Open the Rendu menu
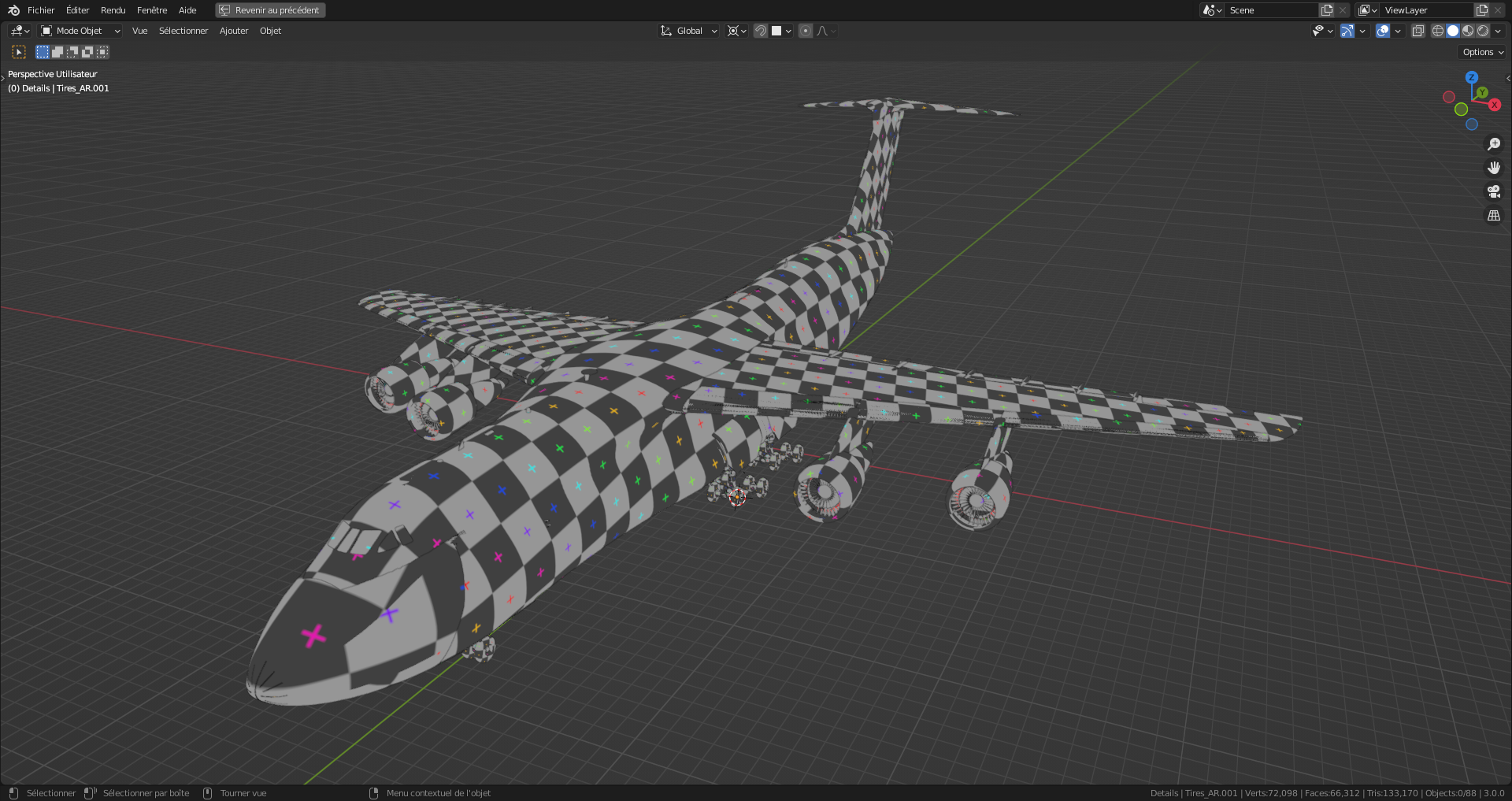This screenshot has width=1512, height=801. [113, 10]
